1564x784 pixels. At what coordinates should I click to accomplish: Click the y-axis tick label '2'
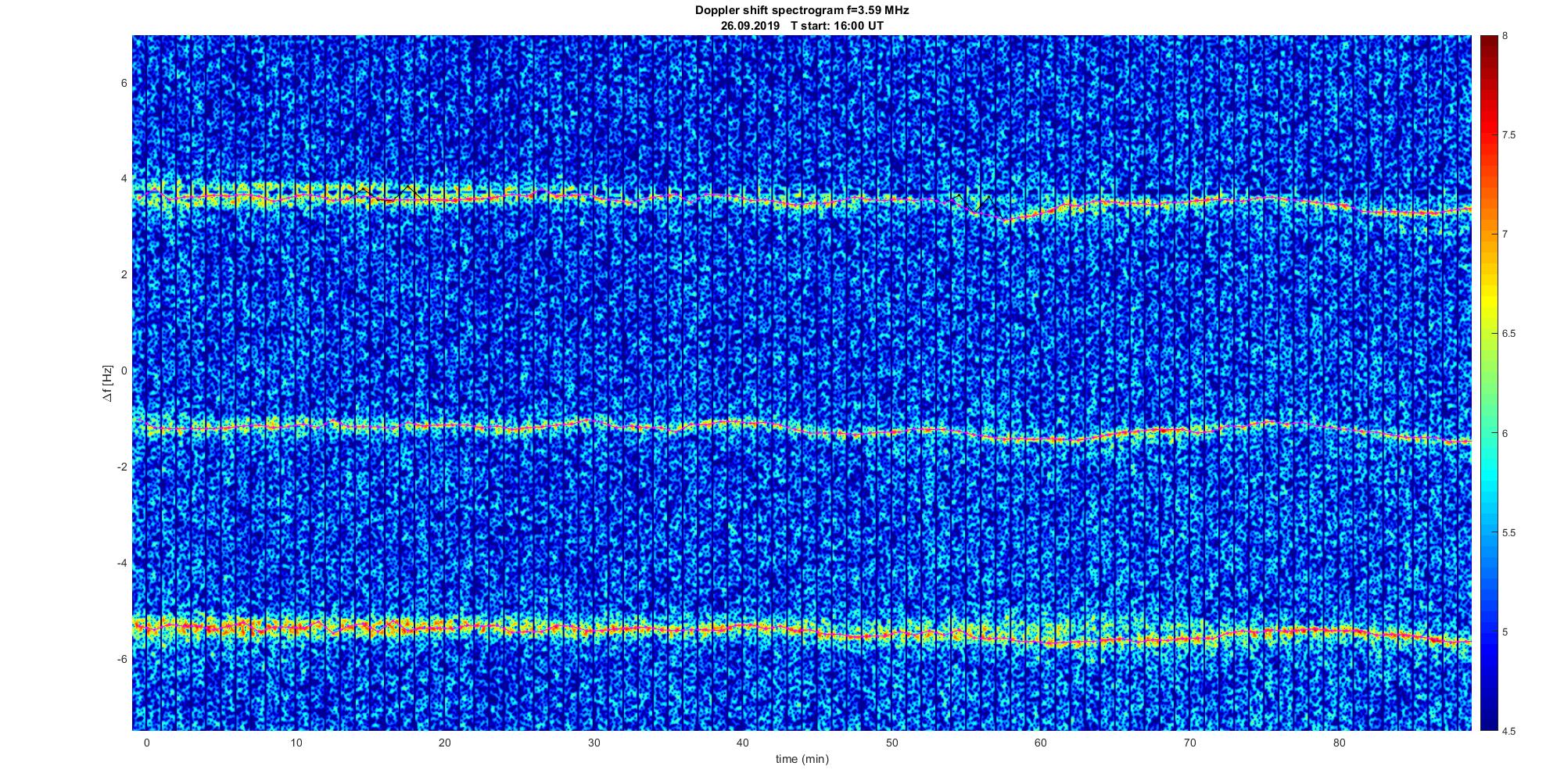point(123,274)
